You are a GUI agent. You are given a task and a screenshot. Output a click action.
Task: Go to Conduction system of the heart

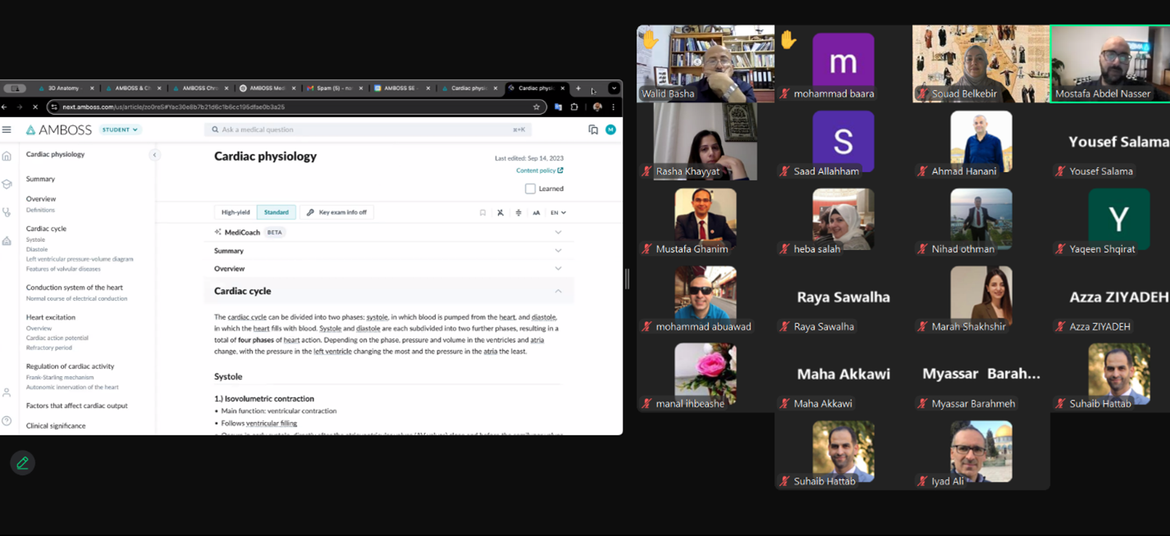(75, 287)
